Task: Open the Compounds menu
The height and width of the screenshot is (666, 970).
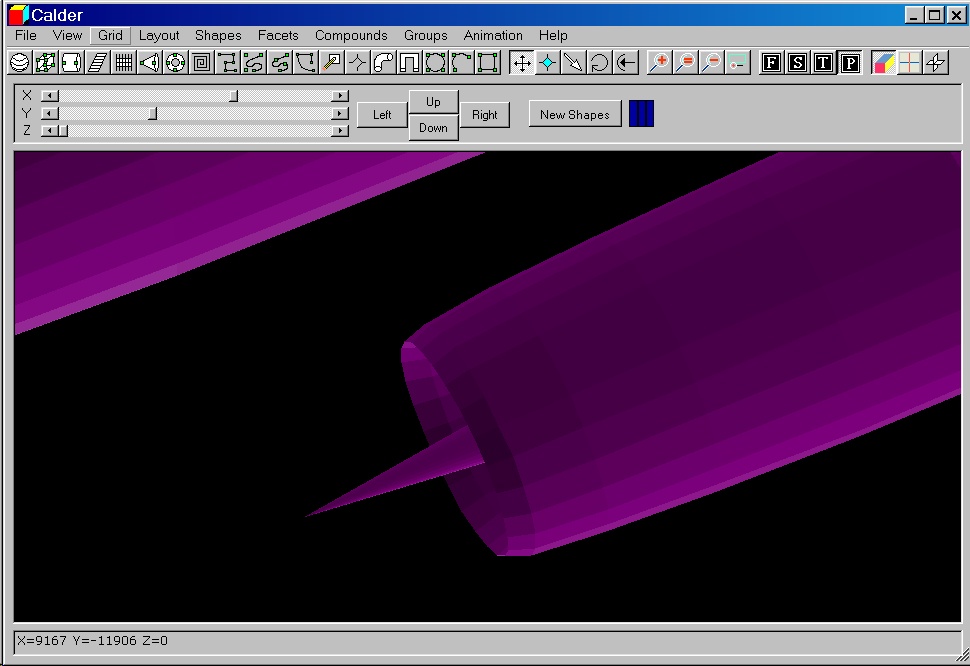Action: pos(351,35)
